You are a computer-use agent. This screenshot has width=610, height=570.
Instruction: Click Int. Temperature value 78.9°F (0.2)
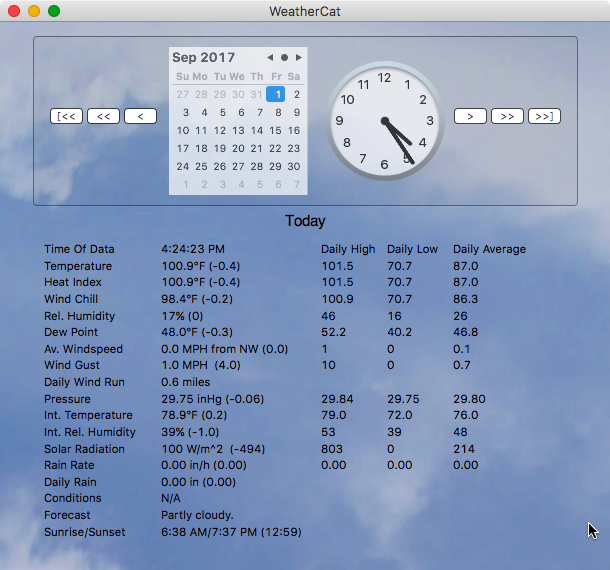click(x=194, y=415)
